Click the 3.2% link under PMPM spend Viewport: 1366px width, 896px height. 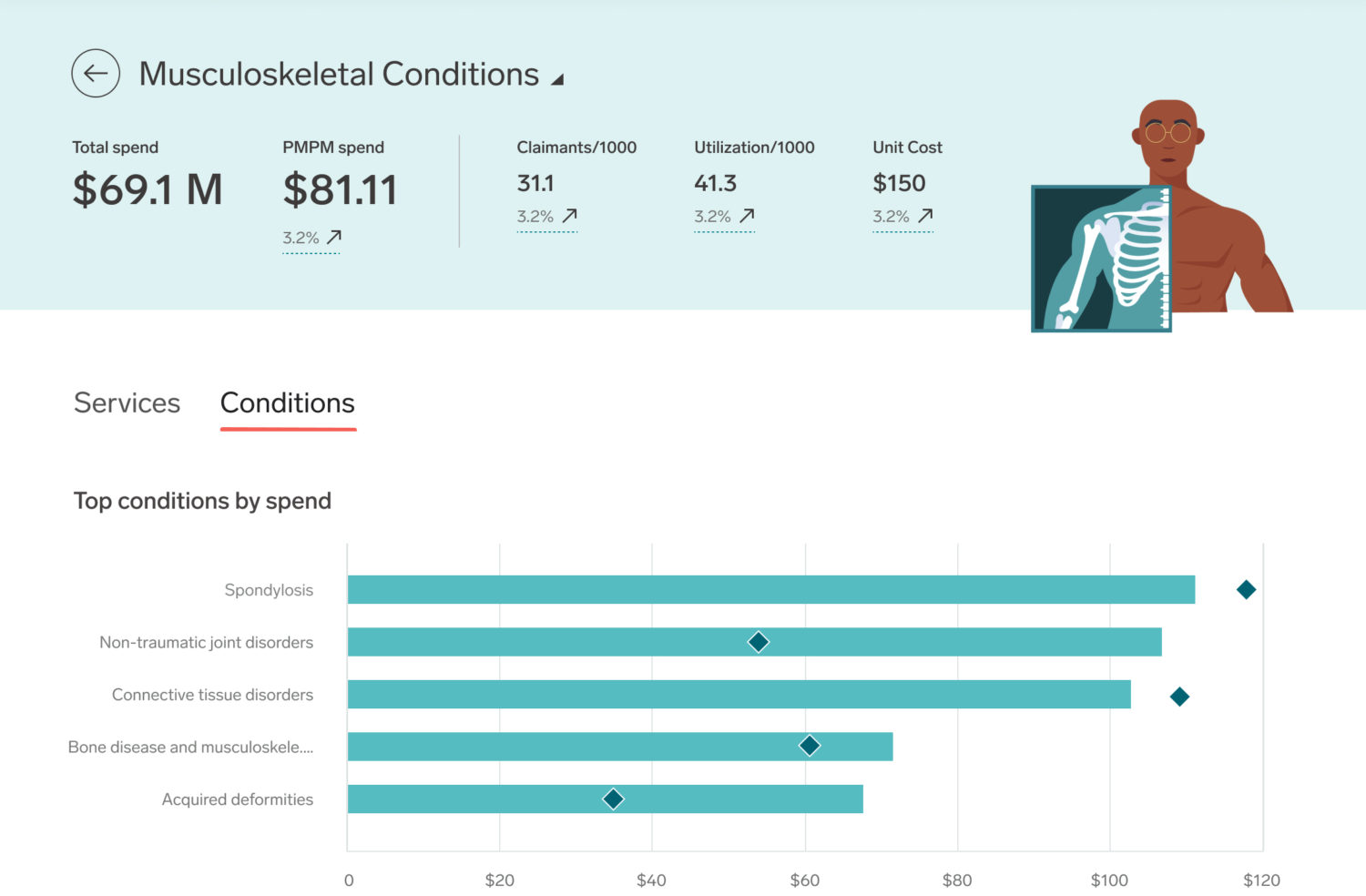[x=301, y=238]
